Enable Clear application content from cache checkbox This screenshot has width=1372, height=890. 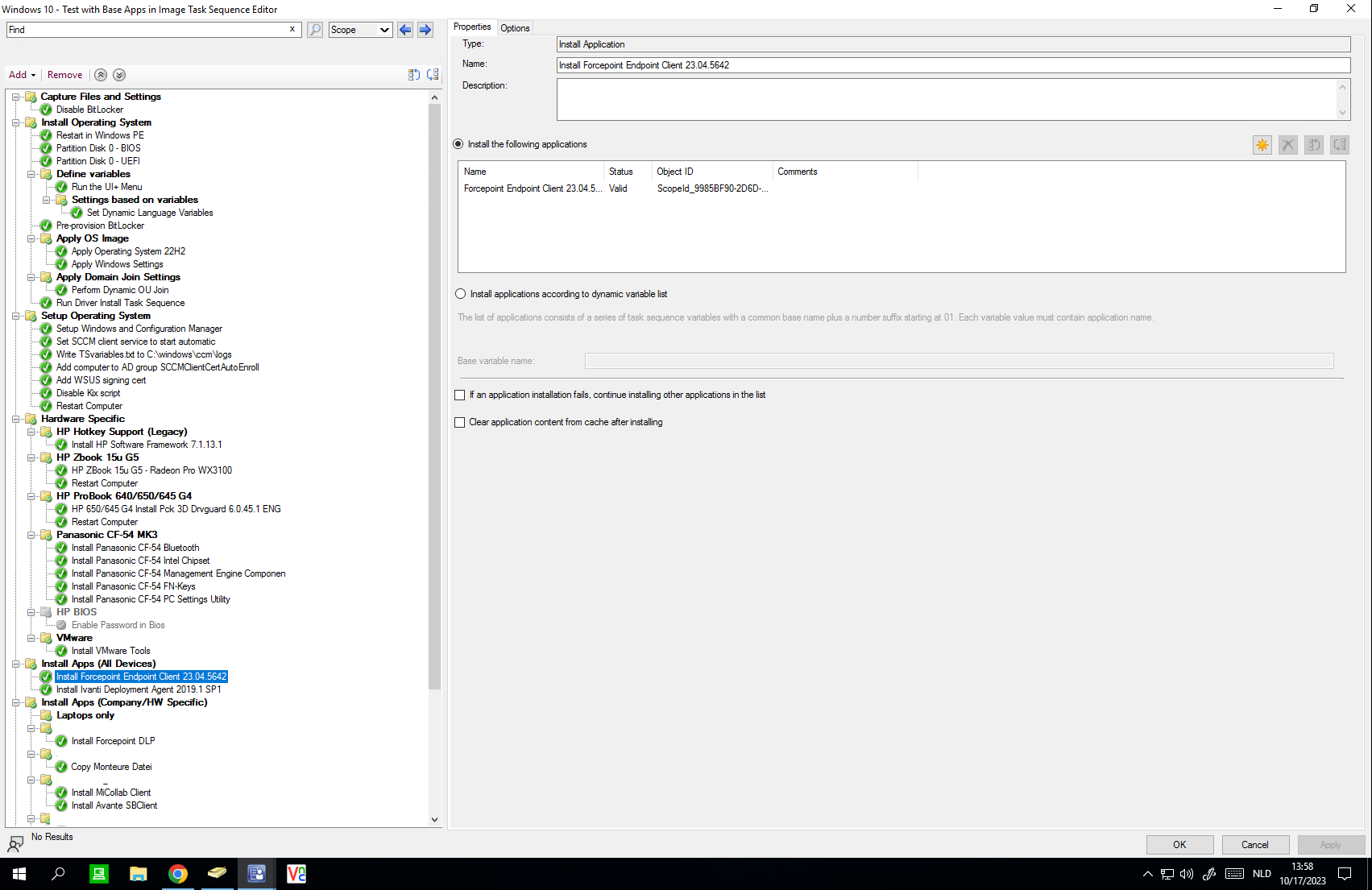tap(460, 422)
